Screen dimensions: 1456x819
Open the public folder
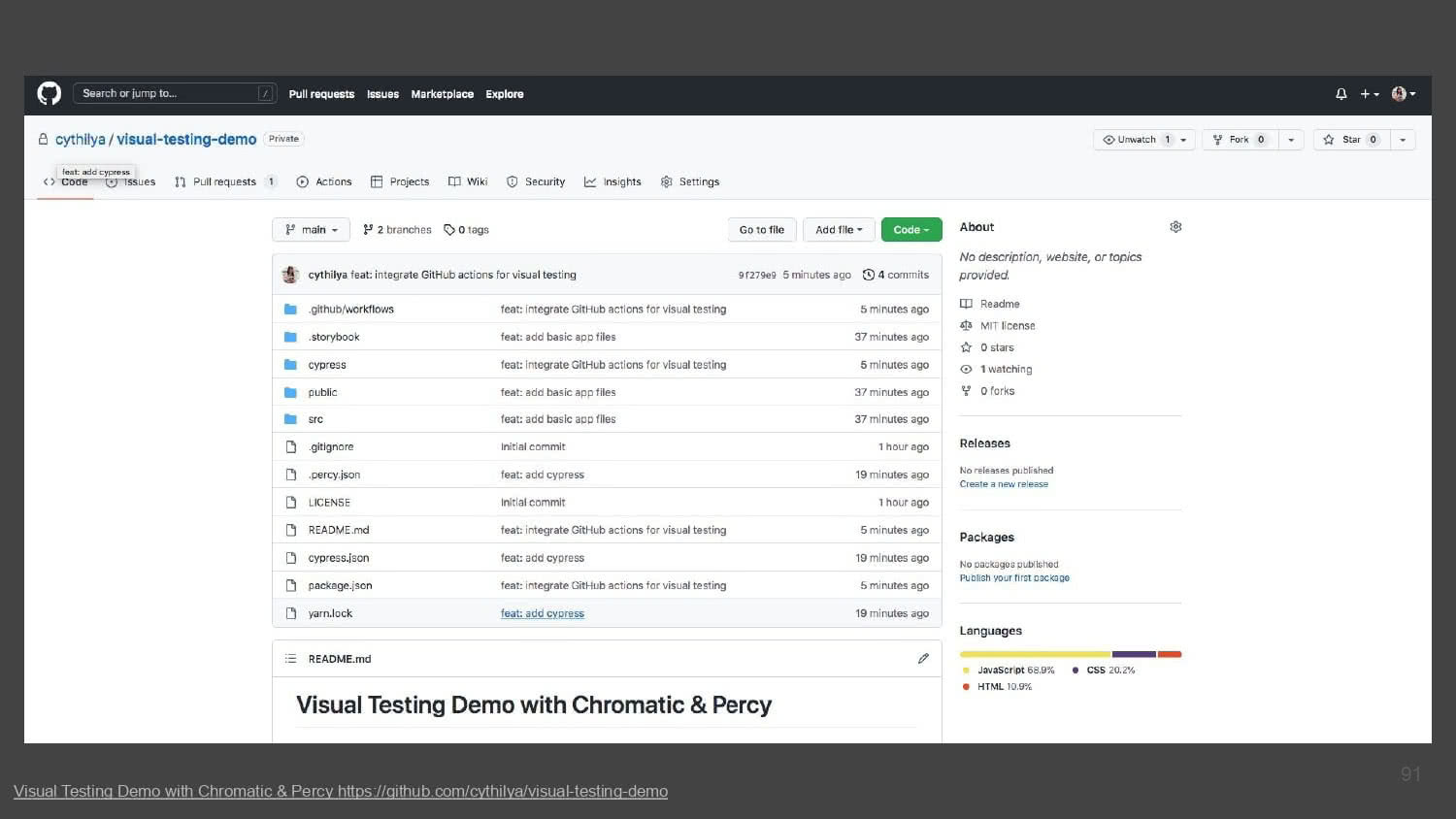(322, 392)
